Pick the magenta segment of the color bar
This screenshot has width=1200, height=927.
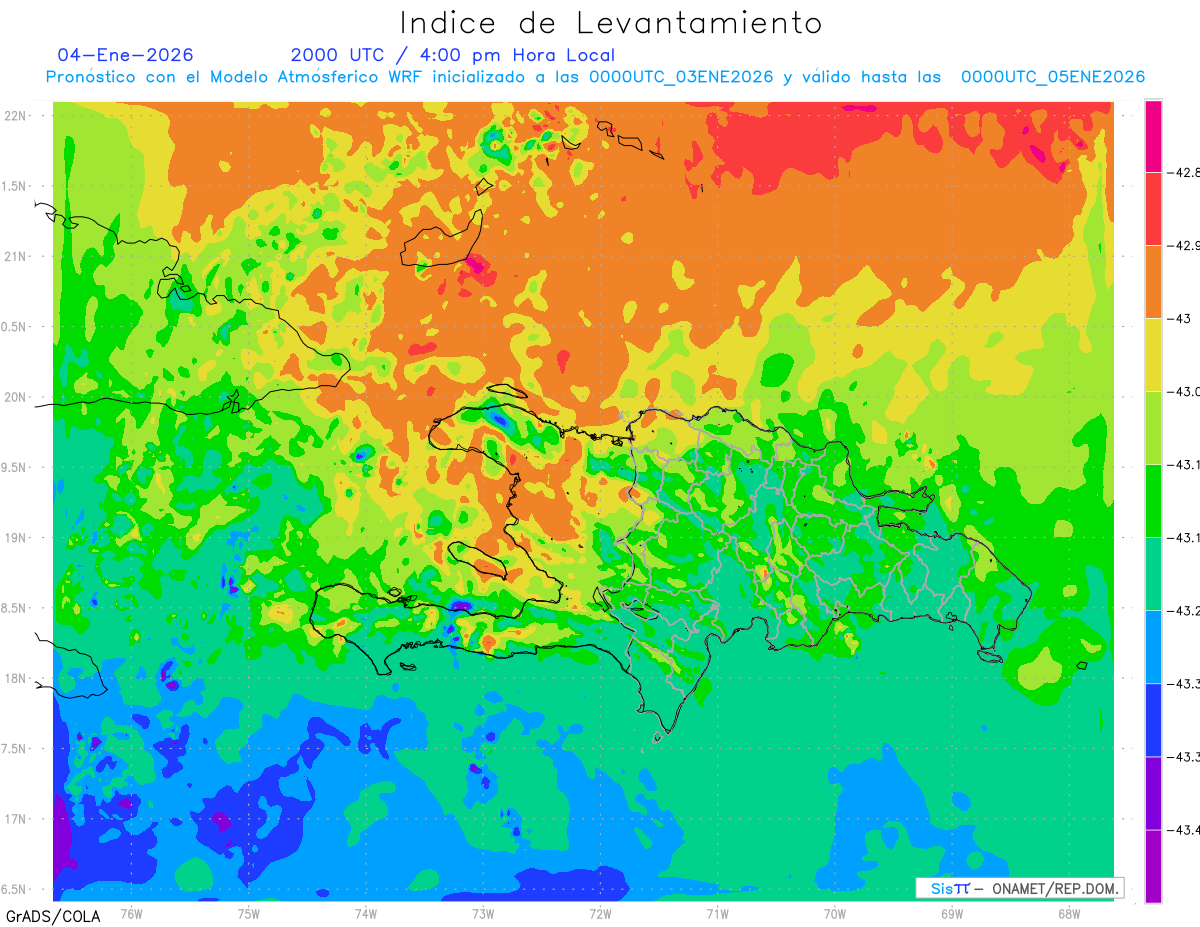[1153, 136]
